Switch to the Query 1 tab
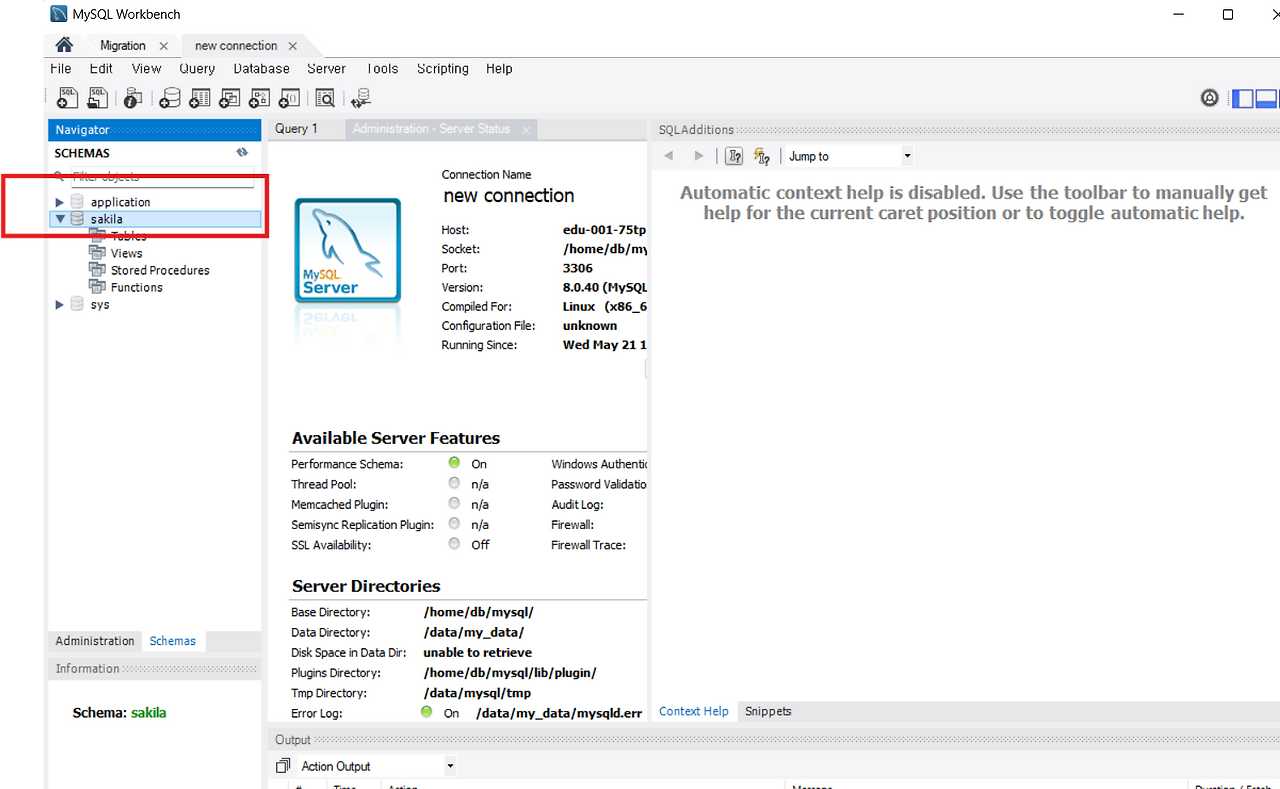 point(296,129)
